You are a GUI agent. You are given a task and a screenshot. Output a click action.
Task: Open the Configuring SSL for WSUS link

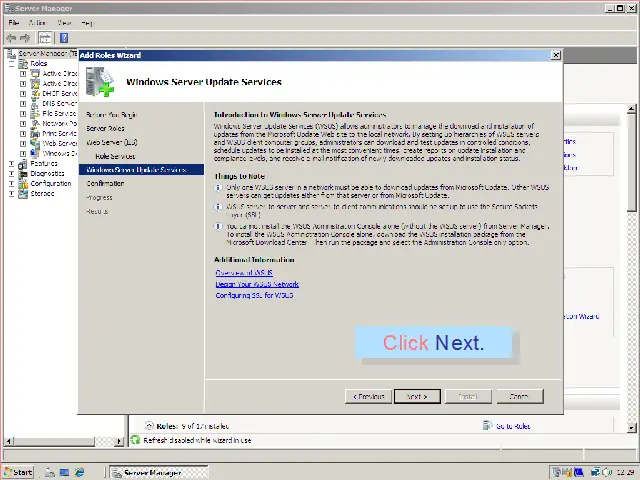pyautogui.click(x=254, y=295)
